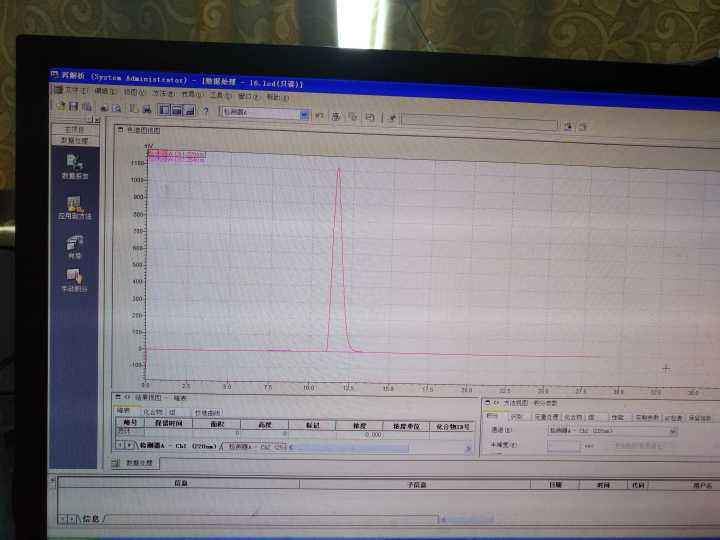
Task: Click the fourth icon right of the detector dropdown
Action: (370, 117)
